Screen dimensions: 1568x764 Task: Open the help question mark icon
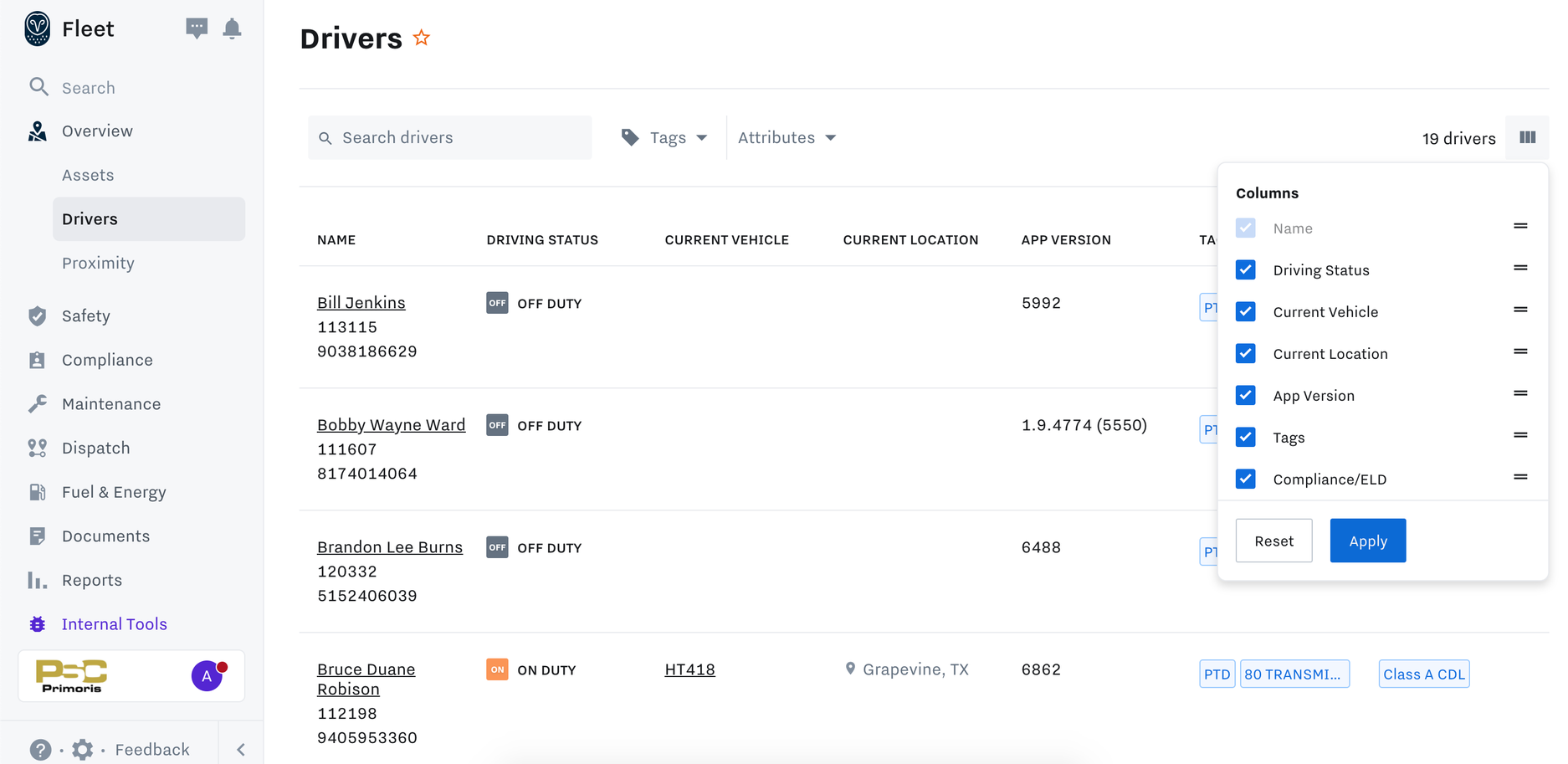point(40,749)
